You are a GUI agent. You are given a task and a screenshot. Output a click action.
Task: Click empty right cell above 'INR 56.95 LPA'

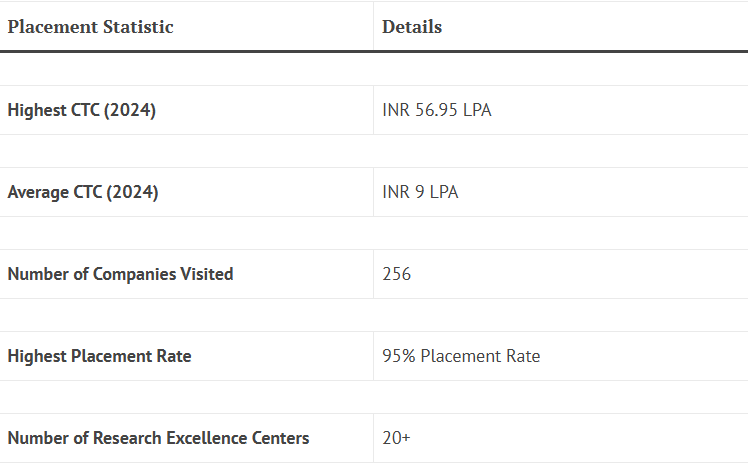pos(560,69)
